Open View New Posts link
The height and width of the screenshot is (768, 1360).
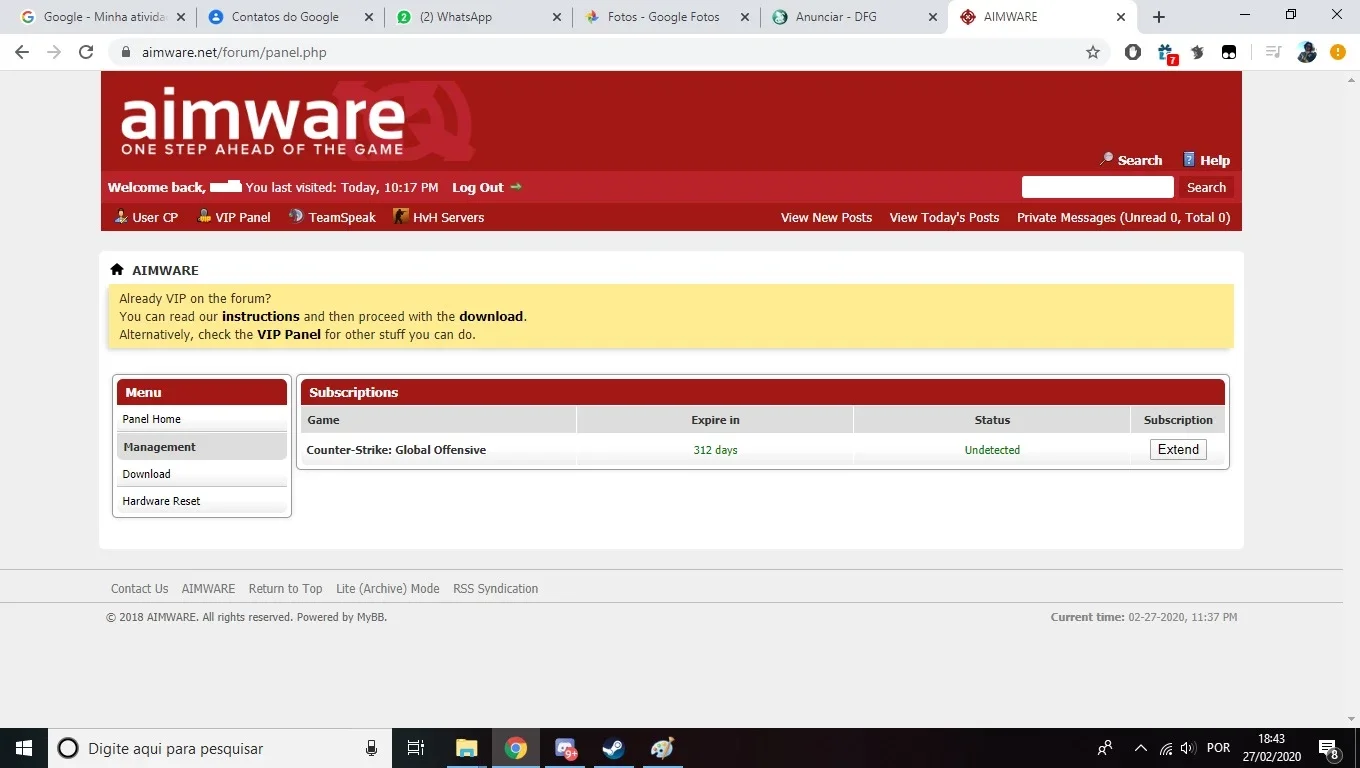(826, 217)
